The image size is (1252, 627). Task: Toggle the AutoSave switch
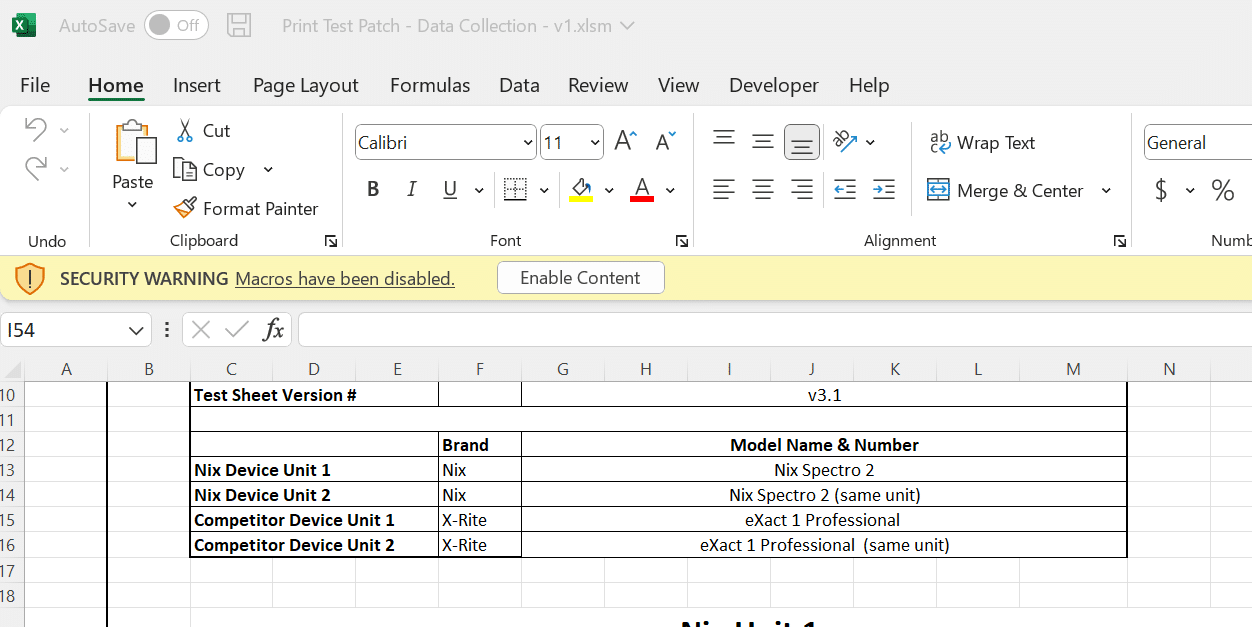[x=176, y=26]
